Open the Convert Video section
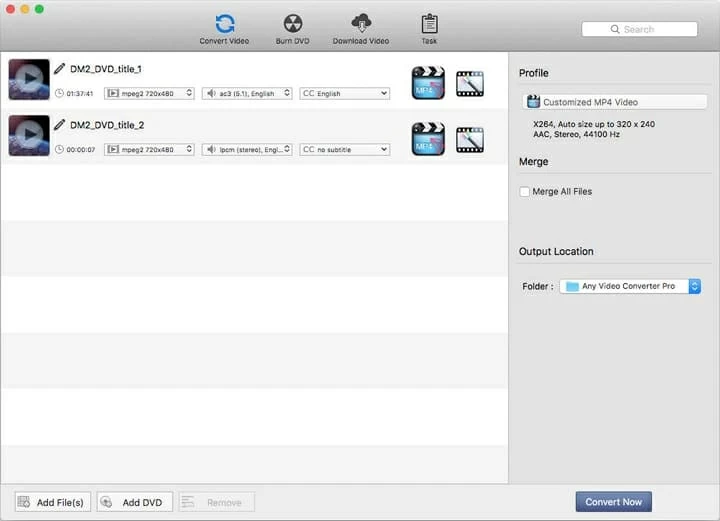This screenshot has height=521, width=720. coord(224,28)
